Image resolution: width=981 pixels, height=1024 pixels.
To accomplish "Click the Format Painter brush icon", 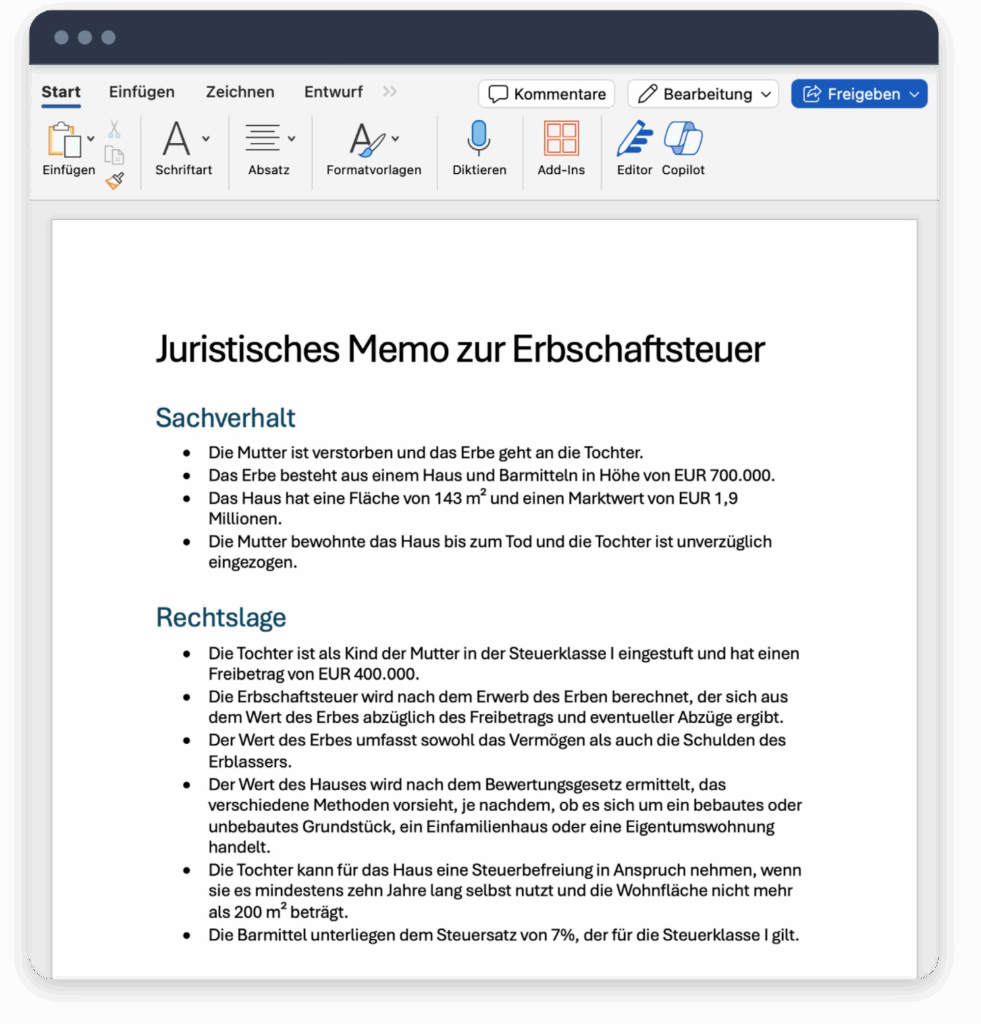I will click(x=114, y=179).
